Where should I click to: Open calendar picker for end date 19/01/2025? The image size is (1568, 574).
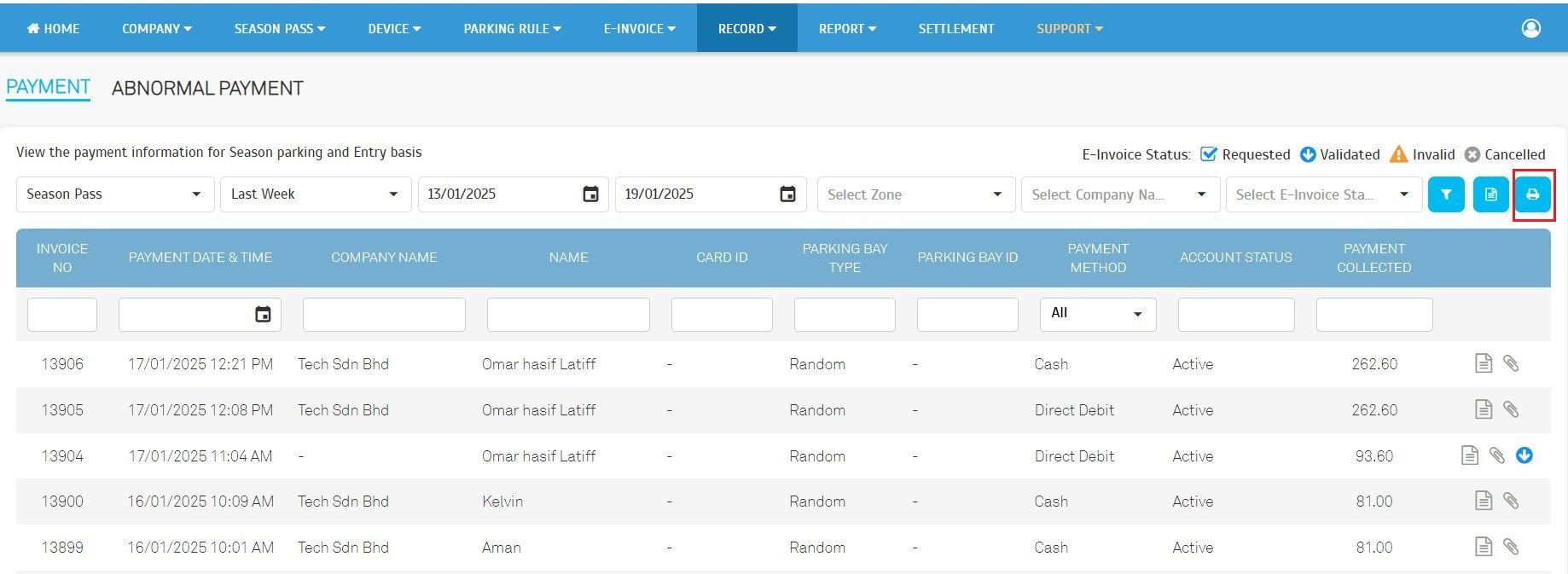[x=787, y=194]
